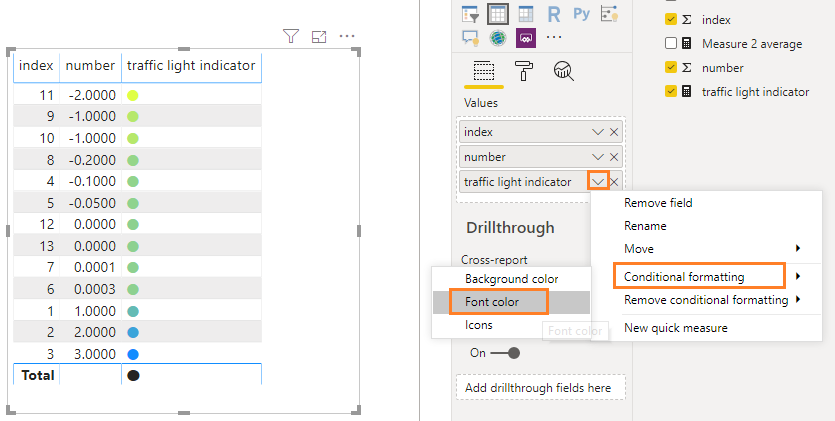Image resolution: width=835 pixels, height=421 pixels.
Task: Open the Analytics magnifier pane
Action: [563, 71]
